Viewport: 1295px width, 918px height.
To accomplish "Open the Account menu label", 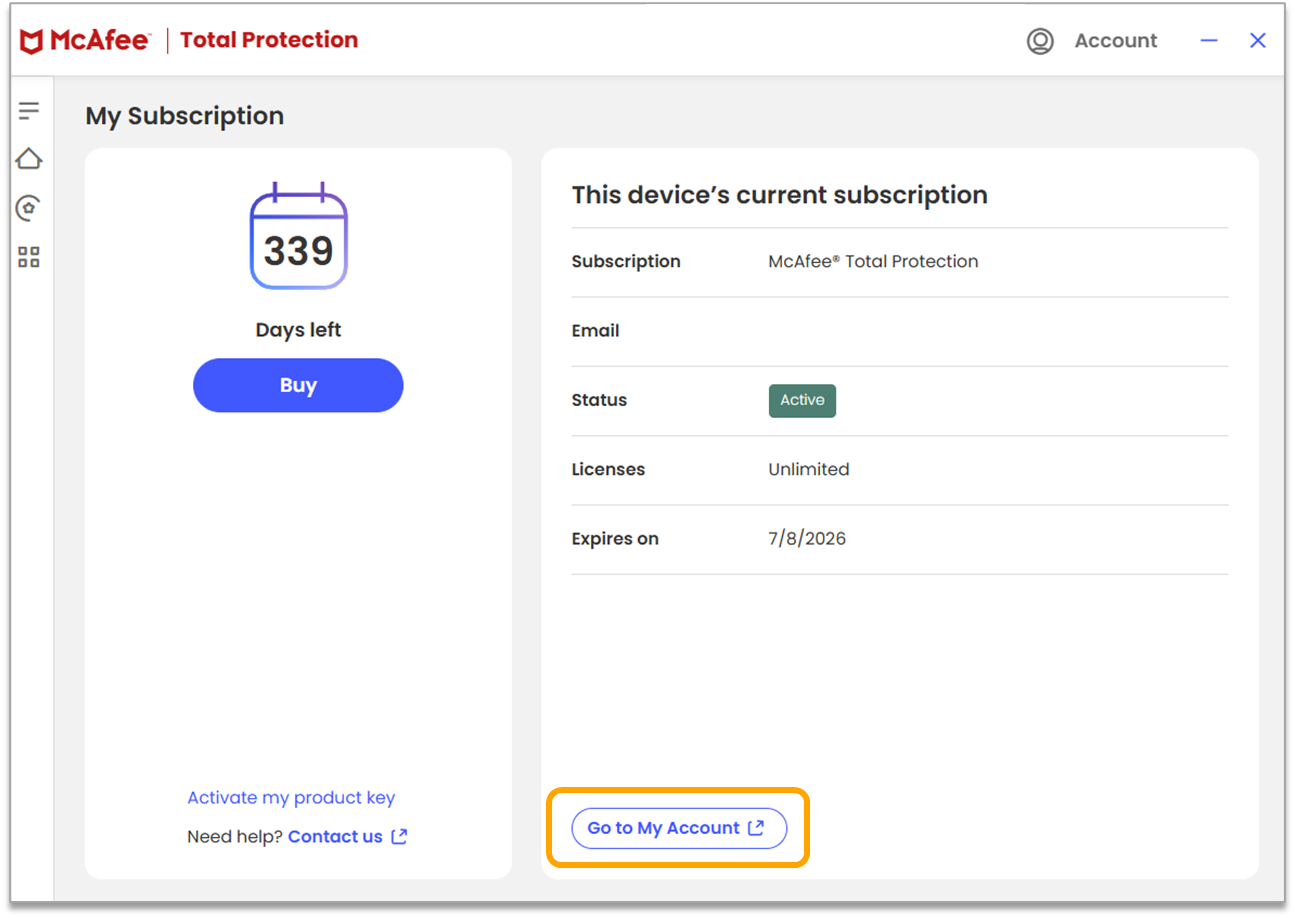I will click(1115, 41).
